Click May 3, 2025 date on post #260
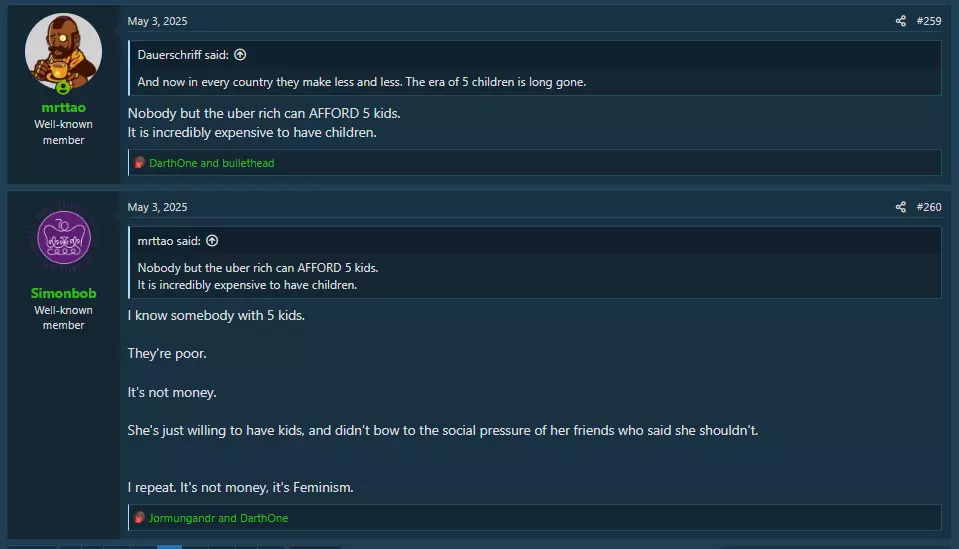The height and width of the screenshot is (549, 959). coord(157,207)
